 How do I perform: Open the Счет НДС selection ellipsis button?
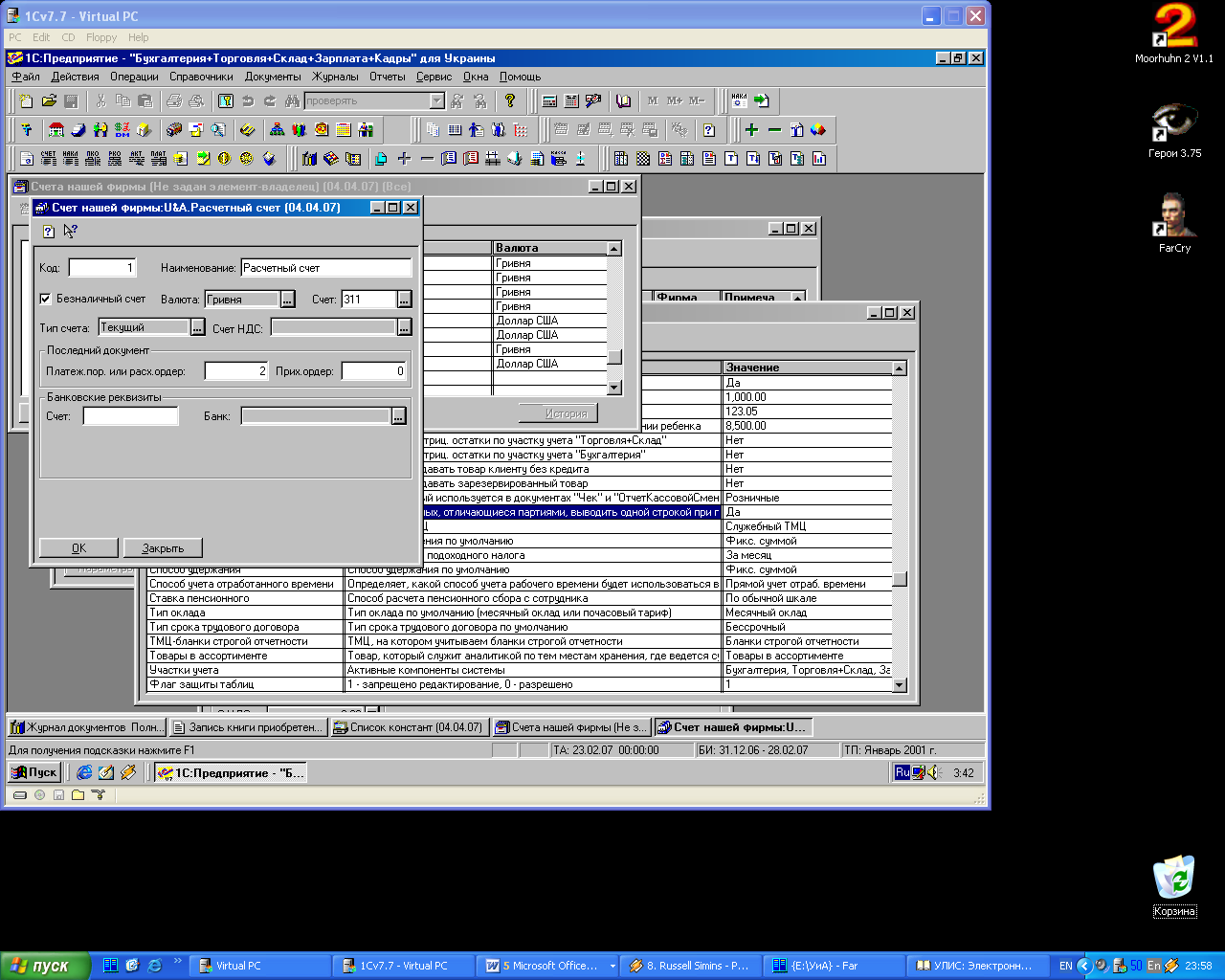405,327
